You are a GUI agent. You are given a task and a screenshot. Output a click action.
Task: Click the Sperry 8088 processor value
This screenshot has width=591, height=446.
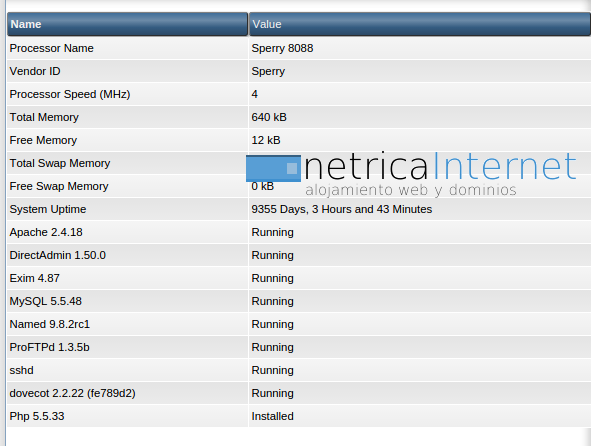pos(282,48)
